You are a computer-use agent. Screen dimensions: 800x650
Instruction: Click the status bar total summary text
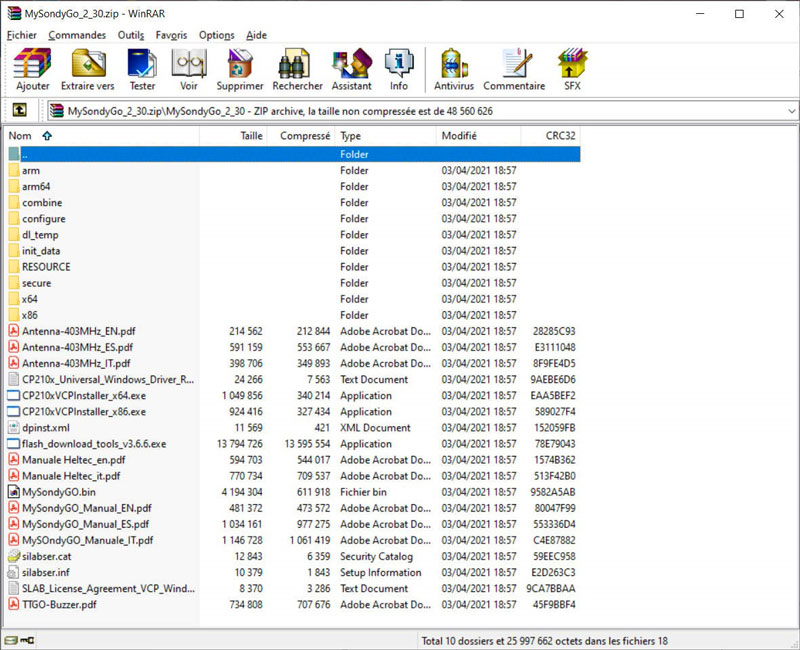pyautogui.click(x=544, y=641)
